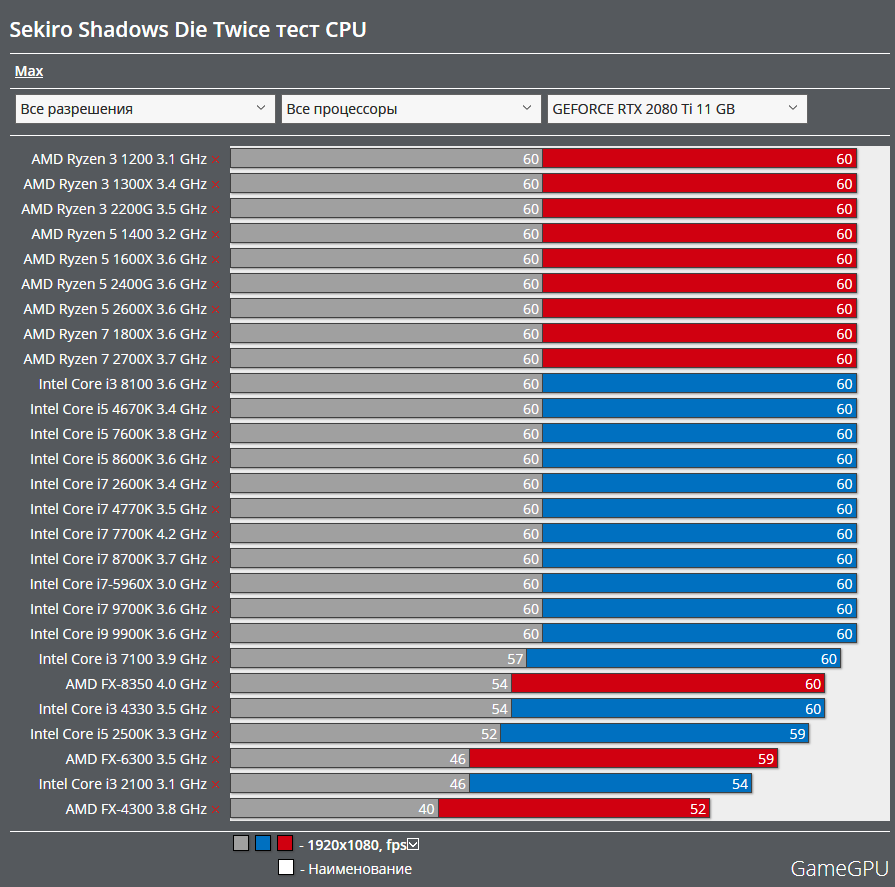Click the AMD FX-8350 red bar
Screen dimensions: 895x887
[x=667, y=684]
